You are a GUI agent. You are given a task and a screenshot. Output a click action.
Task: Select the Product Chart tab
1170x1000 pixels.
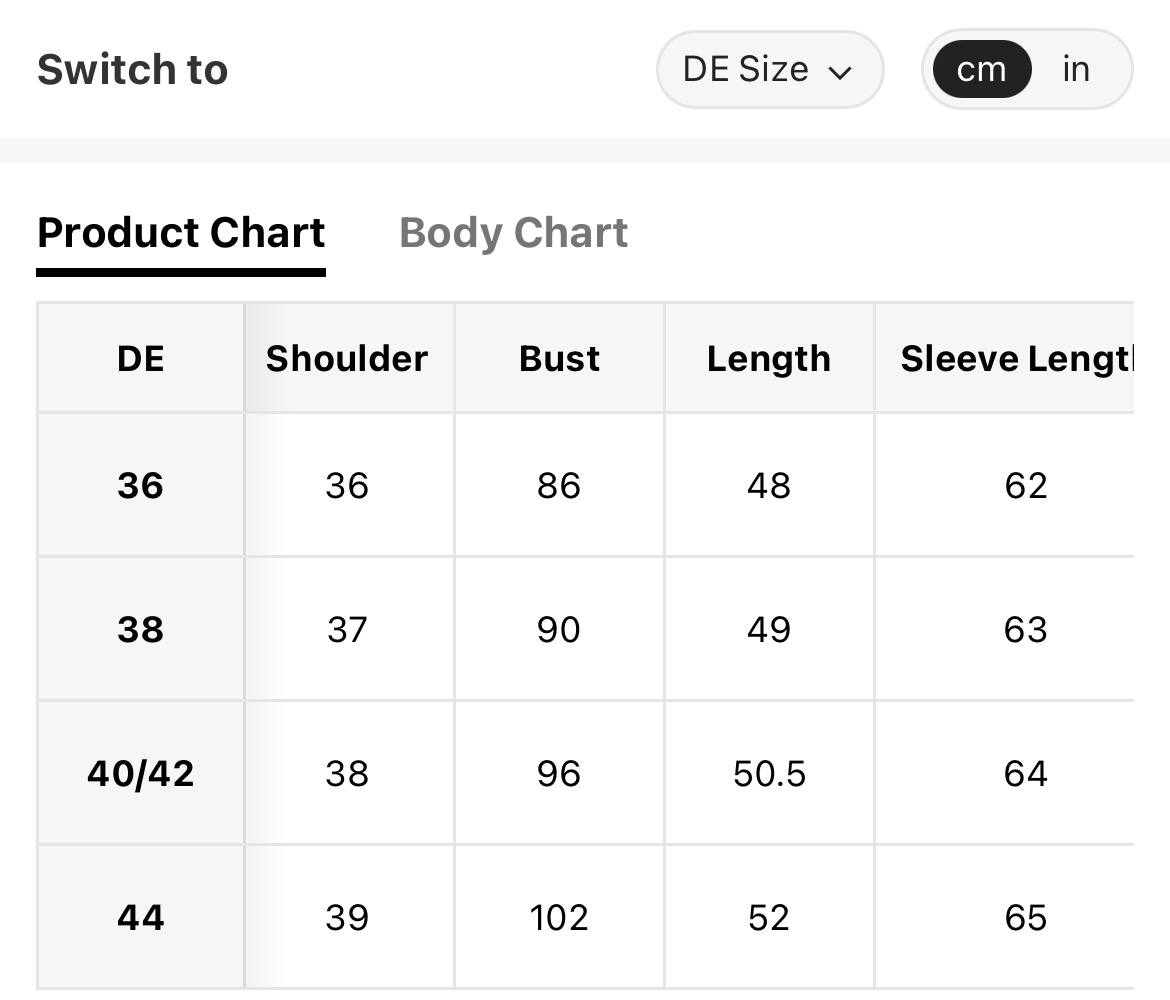point(181,233)
